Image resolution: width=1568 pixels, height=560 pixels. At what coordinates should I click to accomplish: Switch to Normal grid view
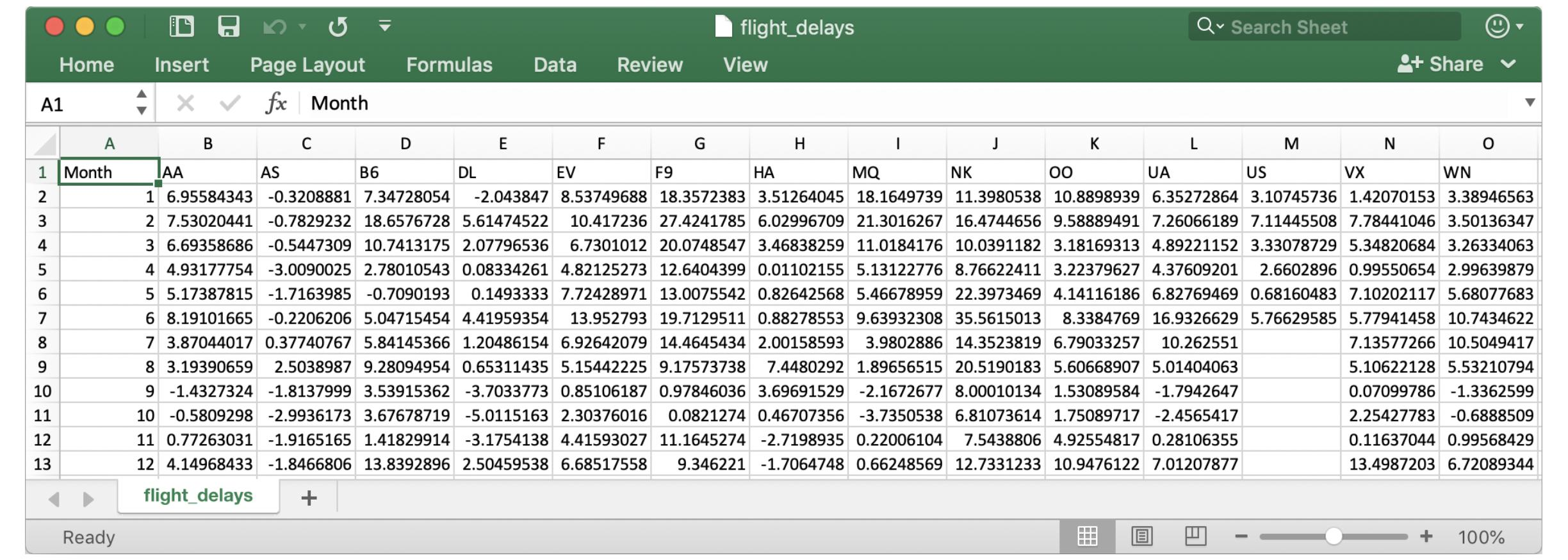[1088, 536]
